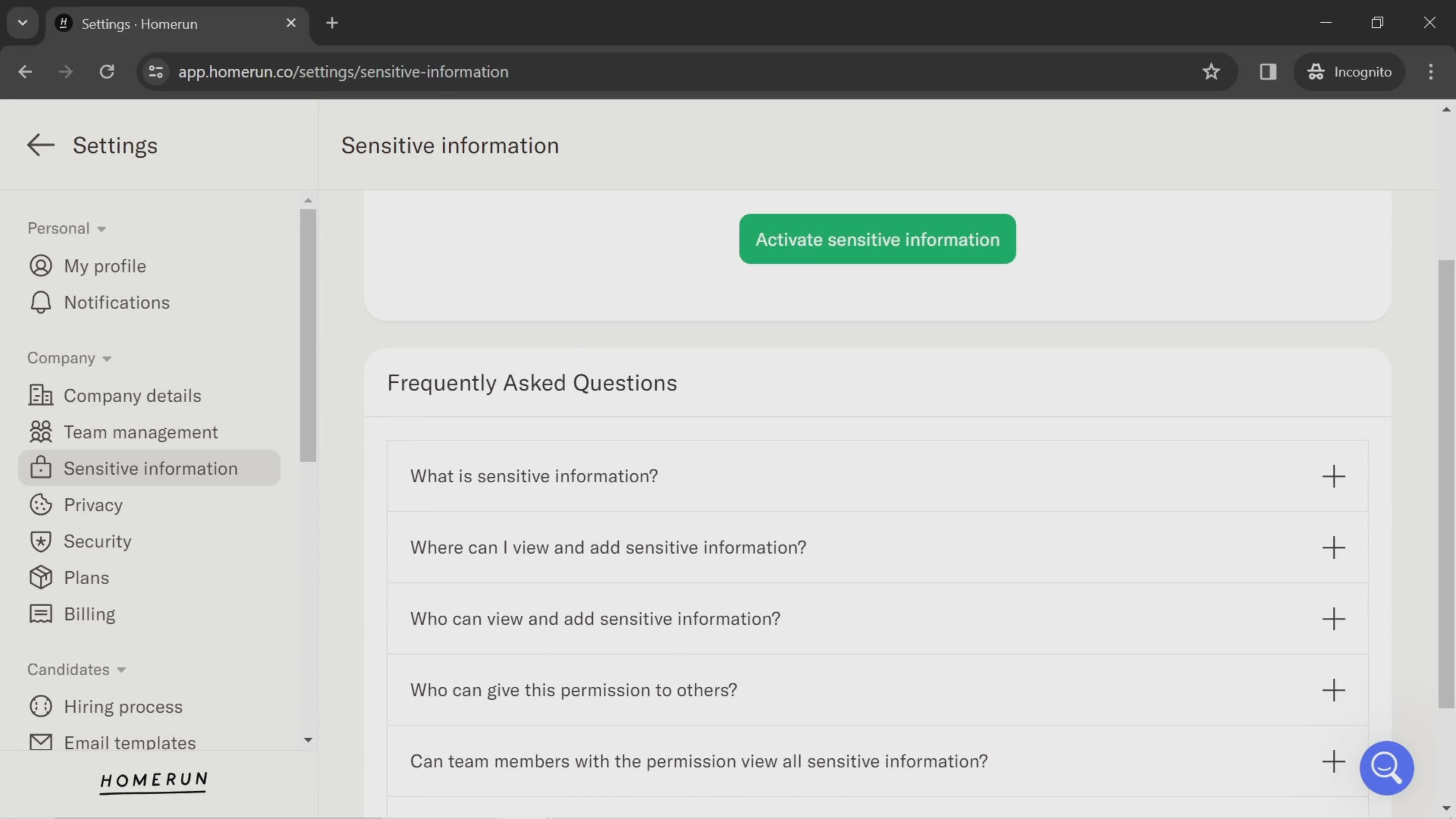This screenshot has width=1456, height=819.
Task: Open Privacy settings
Action: [x=93, y=505]
